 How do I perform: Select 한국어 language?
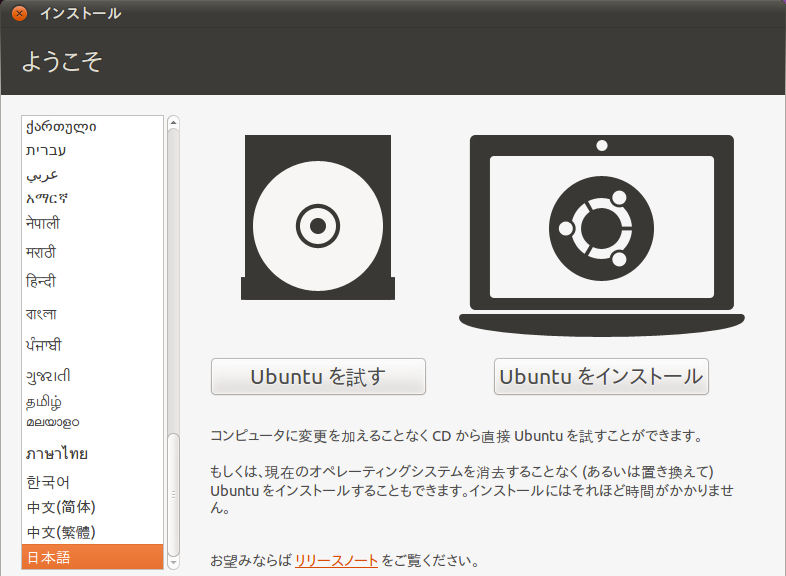tap(92, 482)
